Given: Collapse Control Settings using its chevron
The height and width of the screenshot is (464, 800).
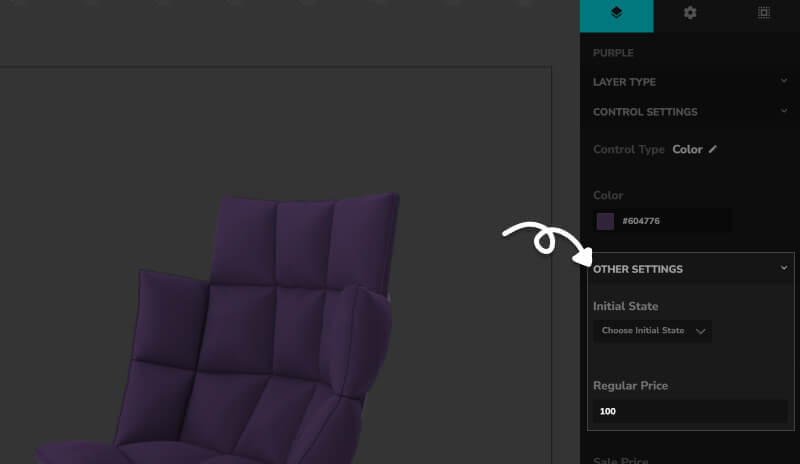Looking at the screenshot, I should pos(784,112).
